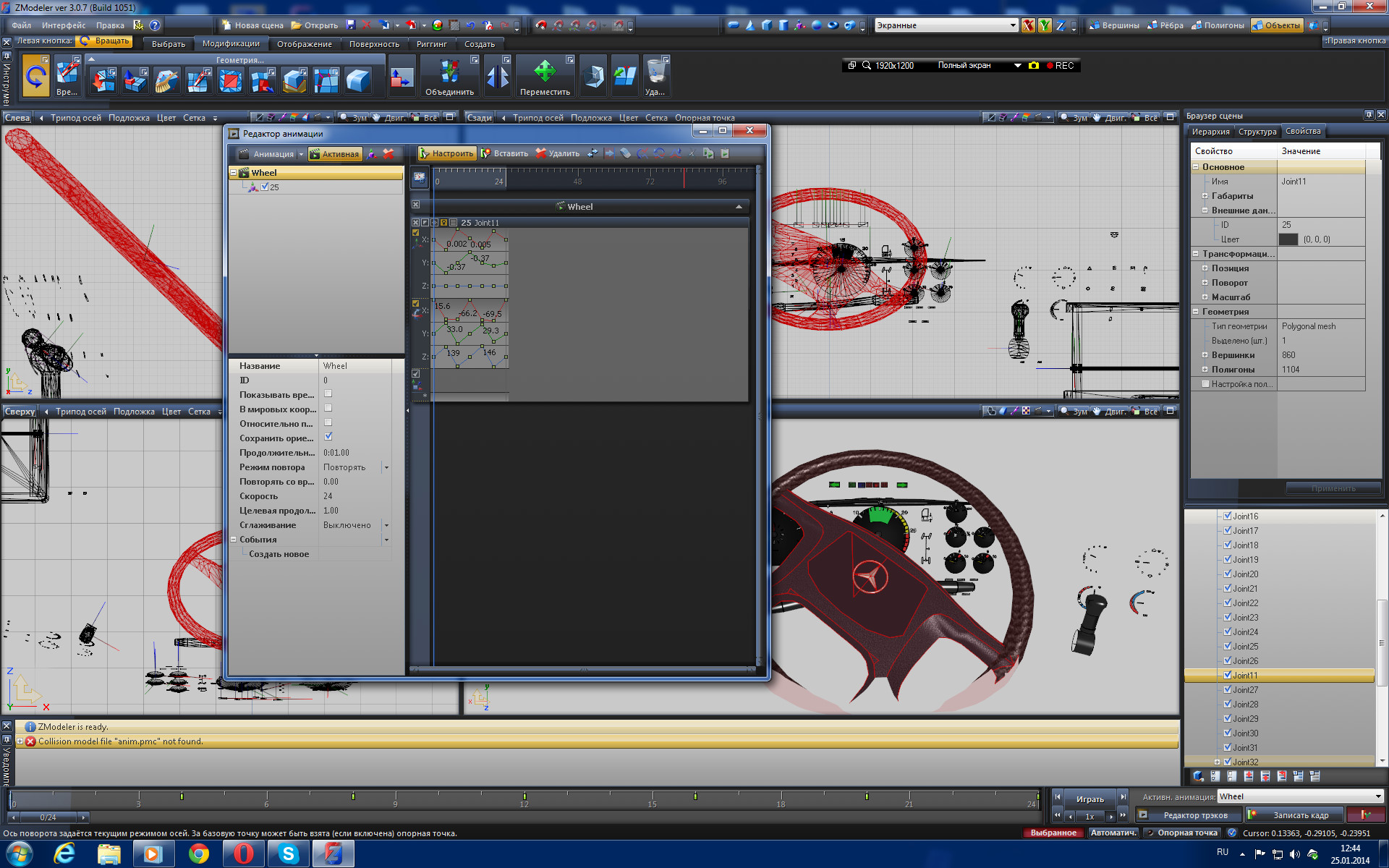Click Удалить in animation editor toolbar
The height and width of the screenshot is (868, 1389).
[x=557, y=153]
